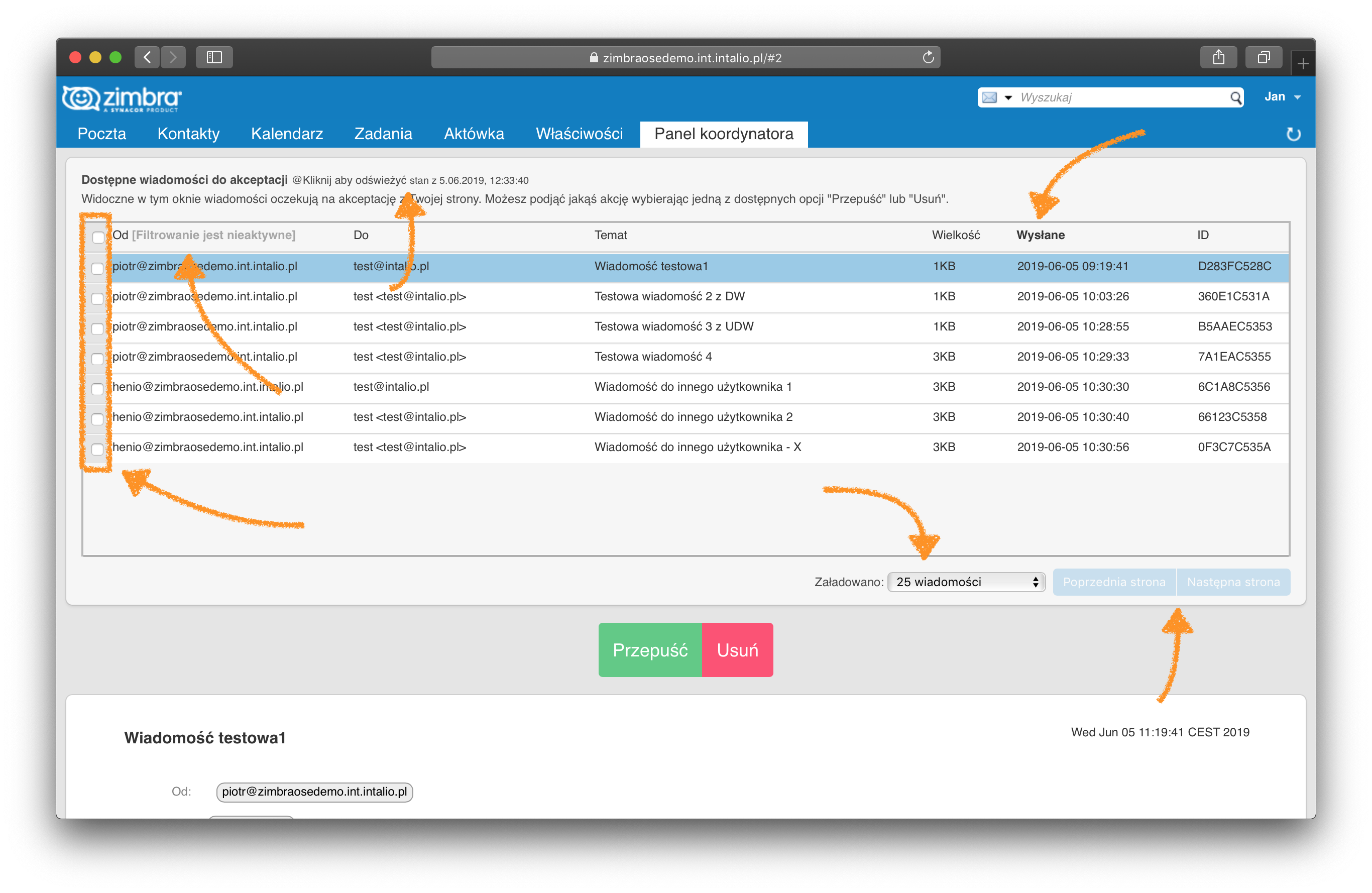Click the Wyszukaj search field
Viewport: 1372px width, 893px height.
1121,97
